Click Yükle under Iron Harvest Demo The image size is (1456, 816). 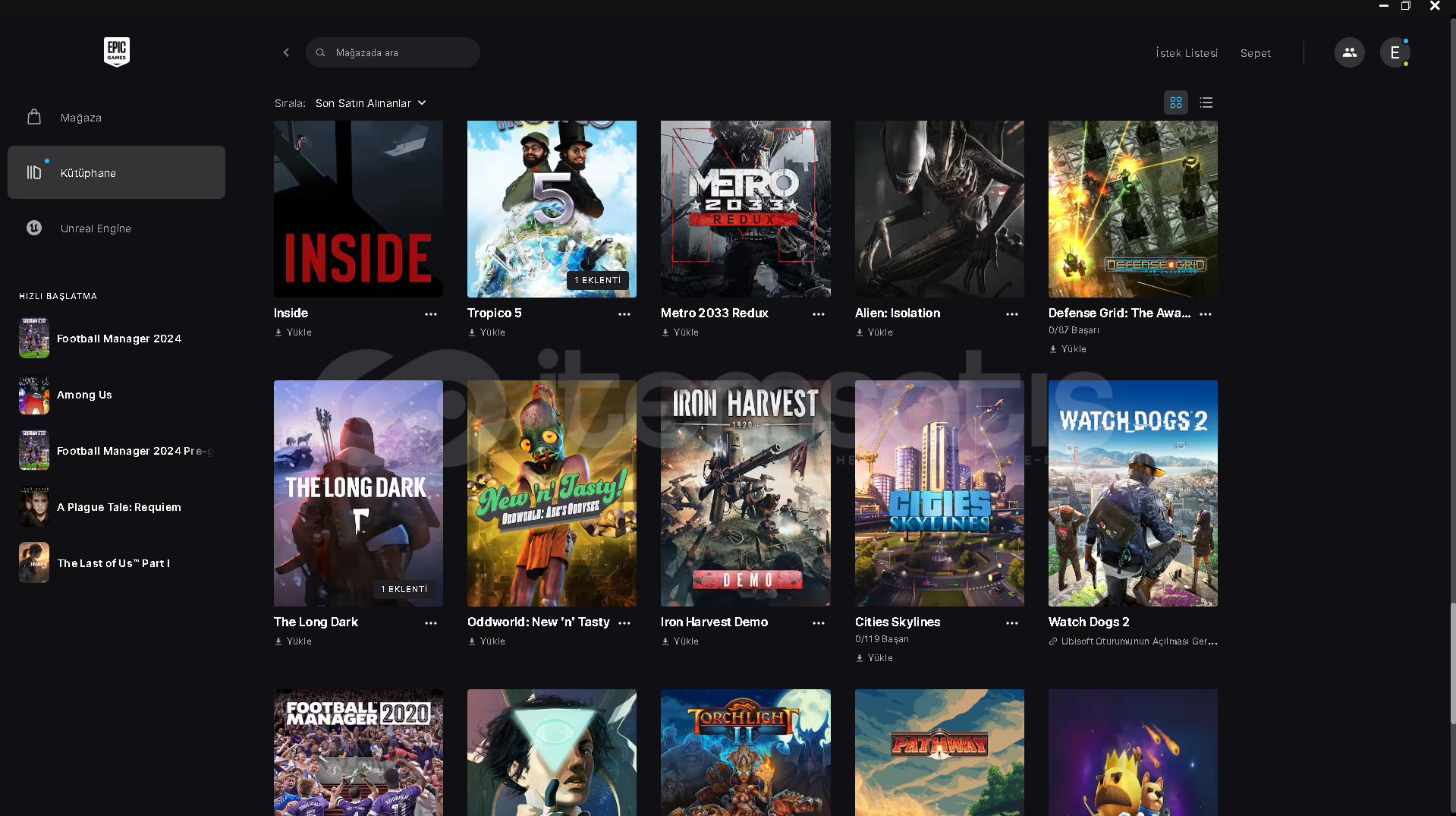coord(680,641)
